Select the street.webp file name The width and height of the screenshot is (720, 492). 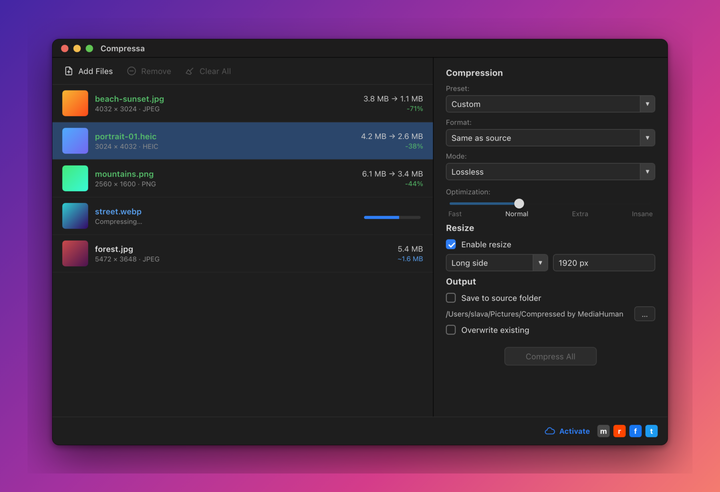point(118,212)
